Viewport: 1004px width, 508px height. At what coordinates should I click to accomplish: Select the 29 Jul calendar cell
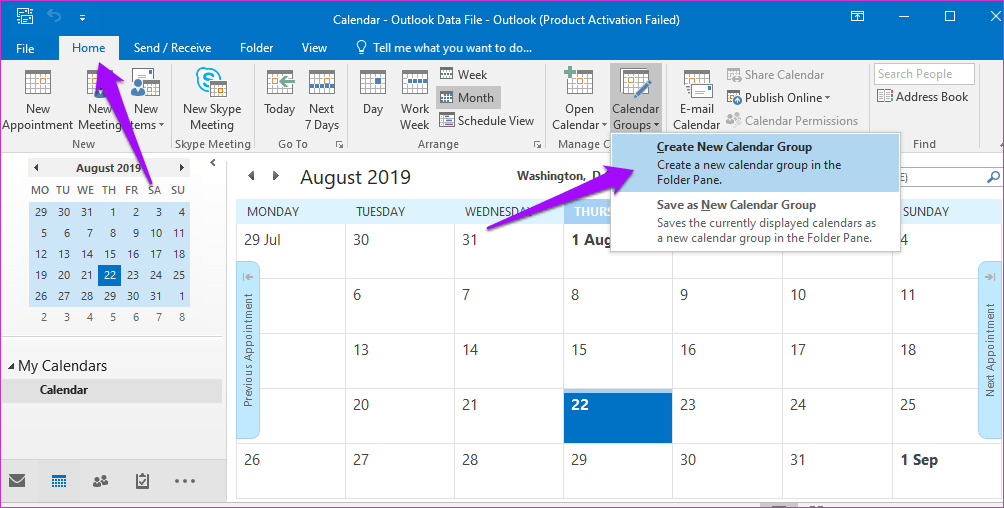pyautogui.click(x=291, y=250)
